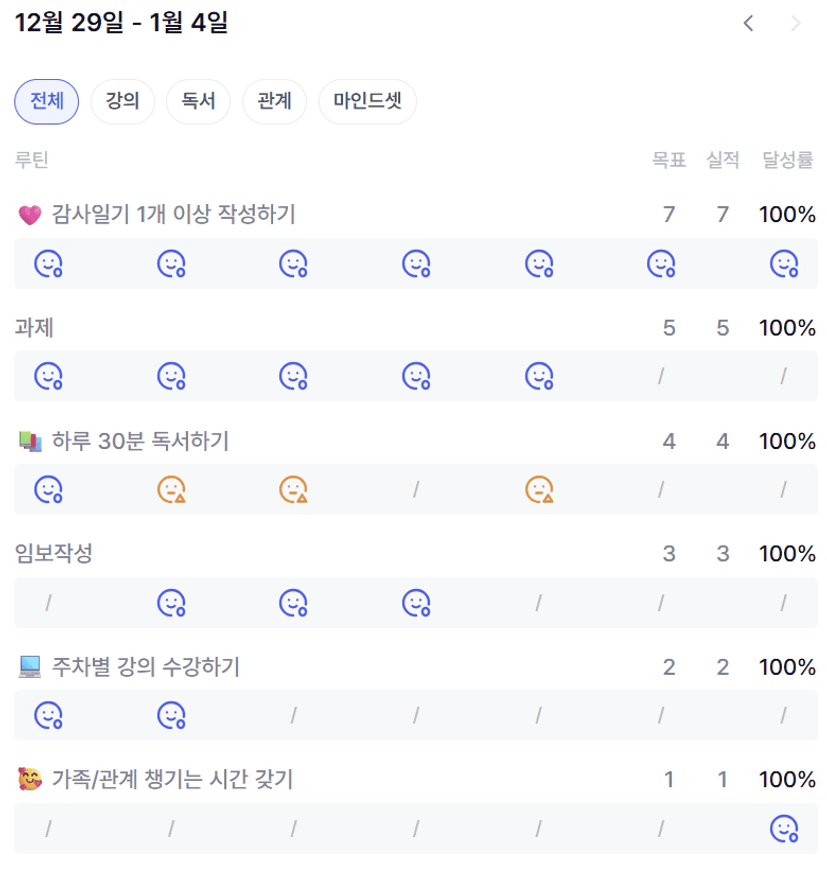Switch to the 강의 category tab
This screenshot has width=827, height=887.
click(123, 101)
